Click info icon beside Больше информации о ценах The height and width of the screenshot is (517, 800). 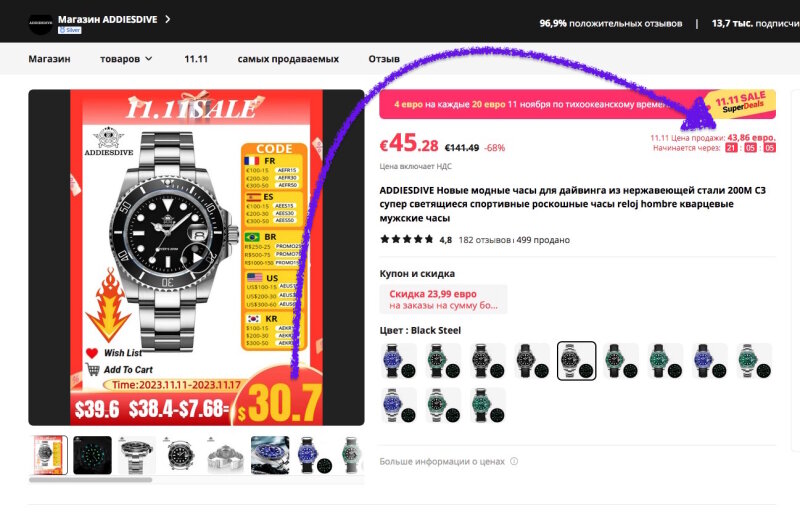coord(514,461)
